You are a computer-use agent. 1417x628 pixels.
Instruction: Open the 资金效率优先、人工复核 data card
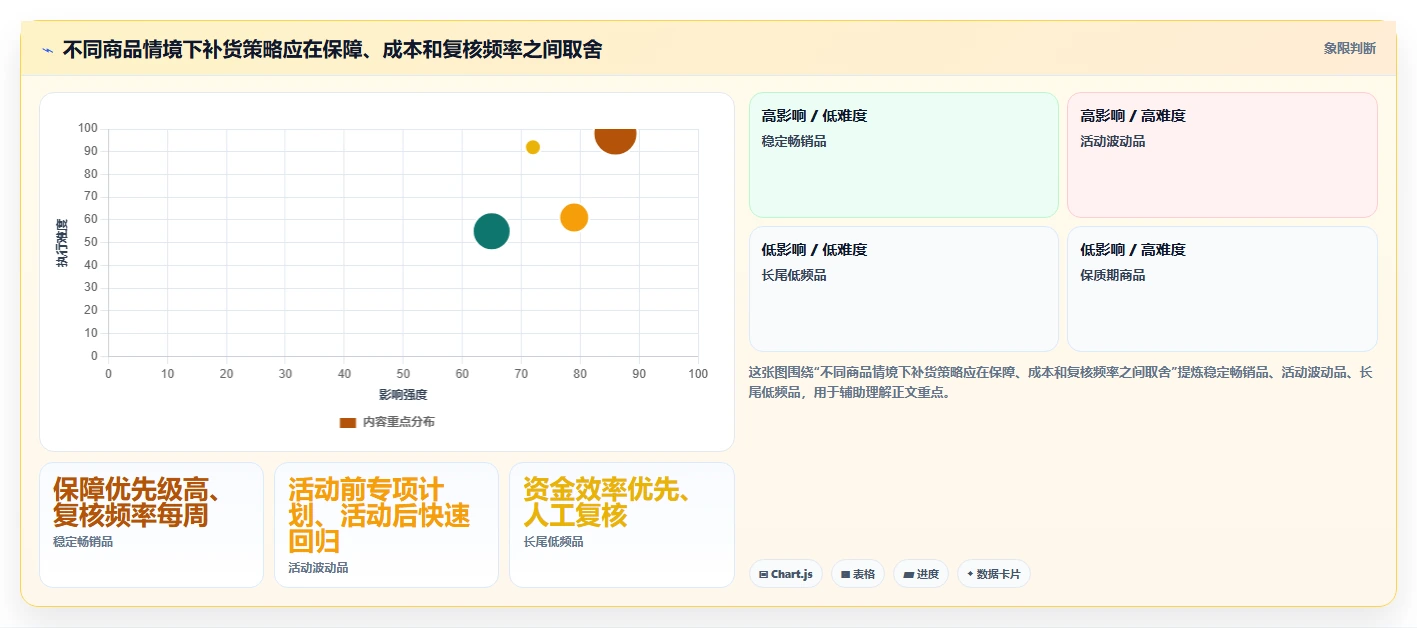pos(621,525)
